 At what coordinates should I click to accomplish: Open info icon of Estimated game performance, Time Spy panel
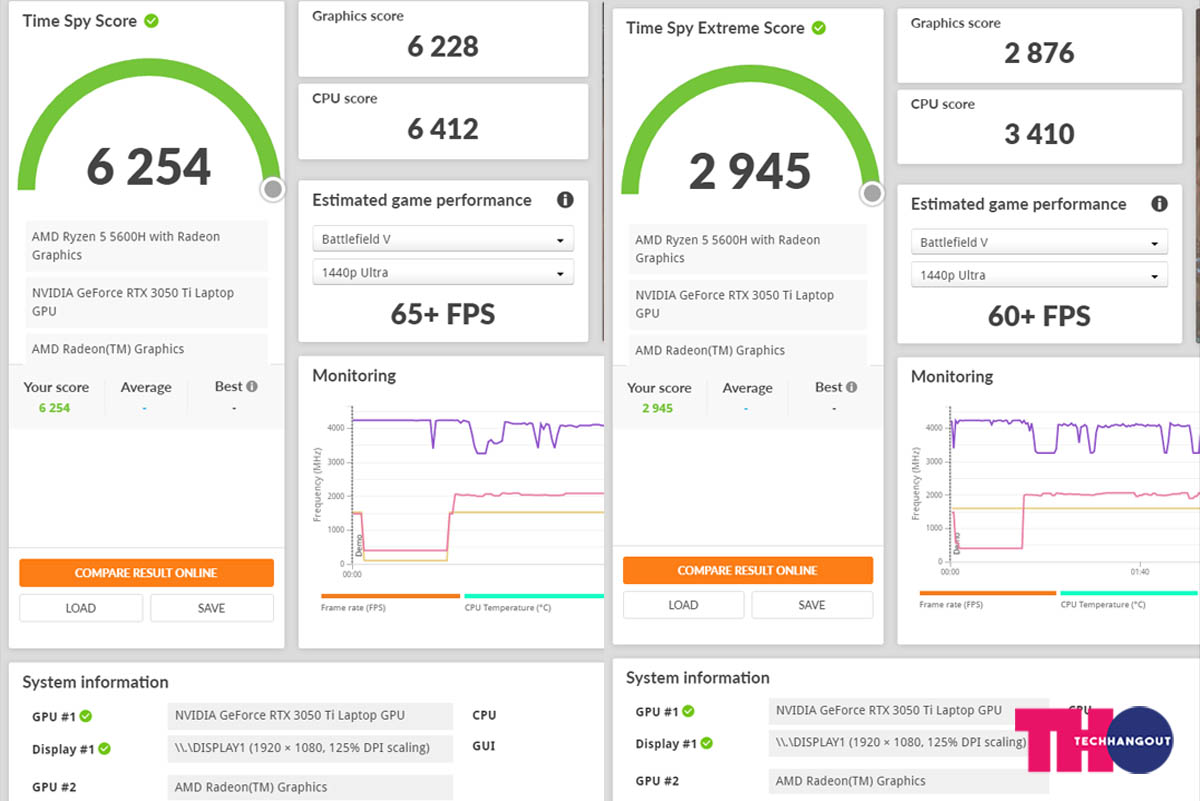(565, 200)
